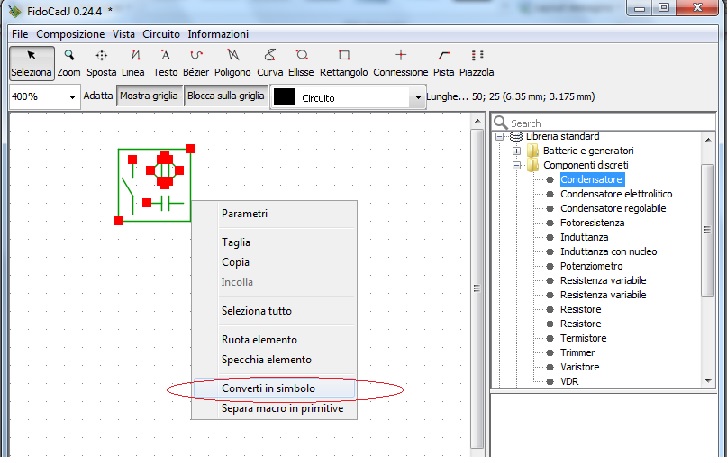Image resolution: width=728 pixels, height=463 pixels.
Task: Toggle Blocca sulla griglia snapping
Action: point(226,97)
